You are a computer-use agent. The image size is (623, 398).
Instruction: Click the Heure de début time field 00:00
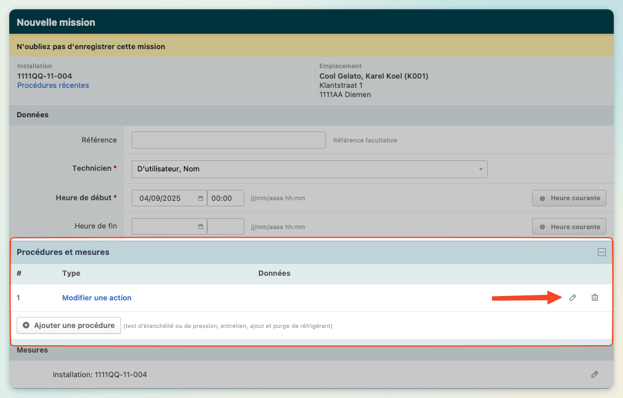click(x=226, y=198)
